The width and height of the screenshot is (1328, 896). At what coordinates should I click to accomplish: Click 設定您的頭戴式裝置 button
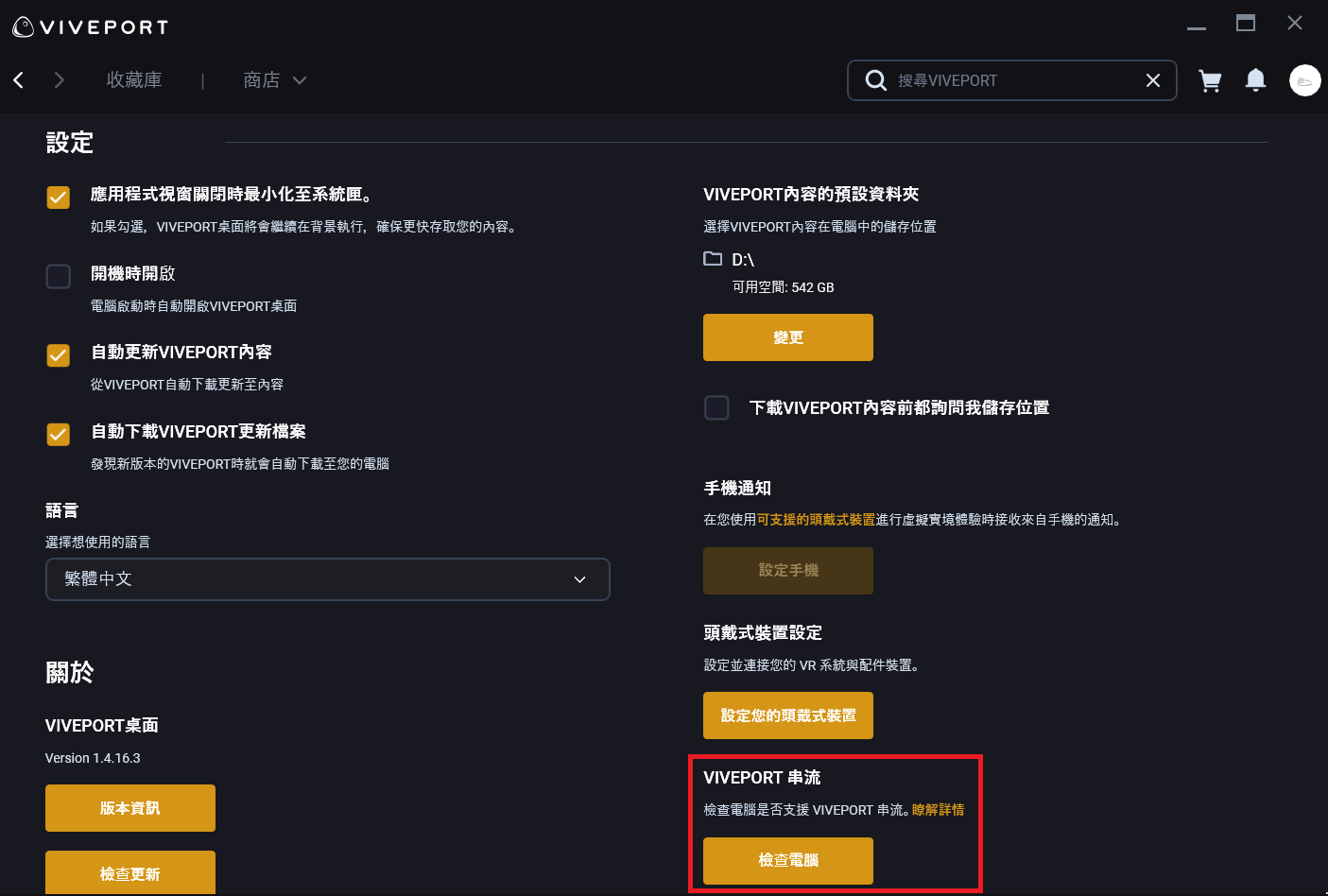[788, 715]
